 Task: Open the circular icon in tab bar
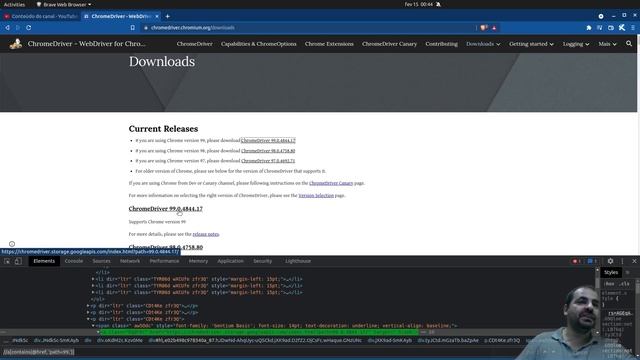601,16
